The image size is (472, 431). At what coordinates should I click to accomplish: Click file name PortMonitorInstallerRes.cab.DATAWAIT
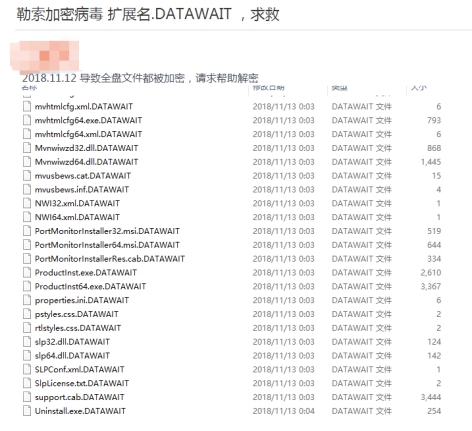[110, 258]
